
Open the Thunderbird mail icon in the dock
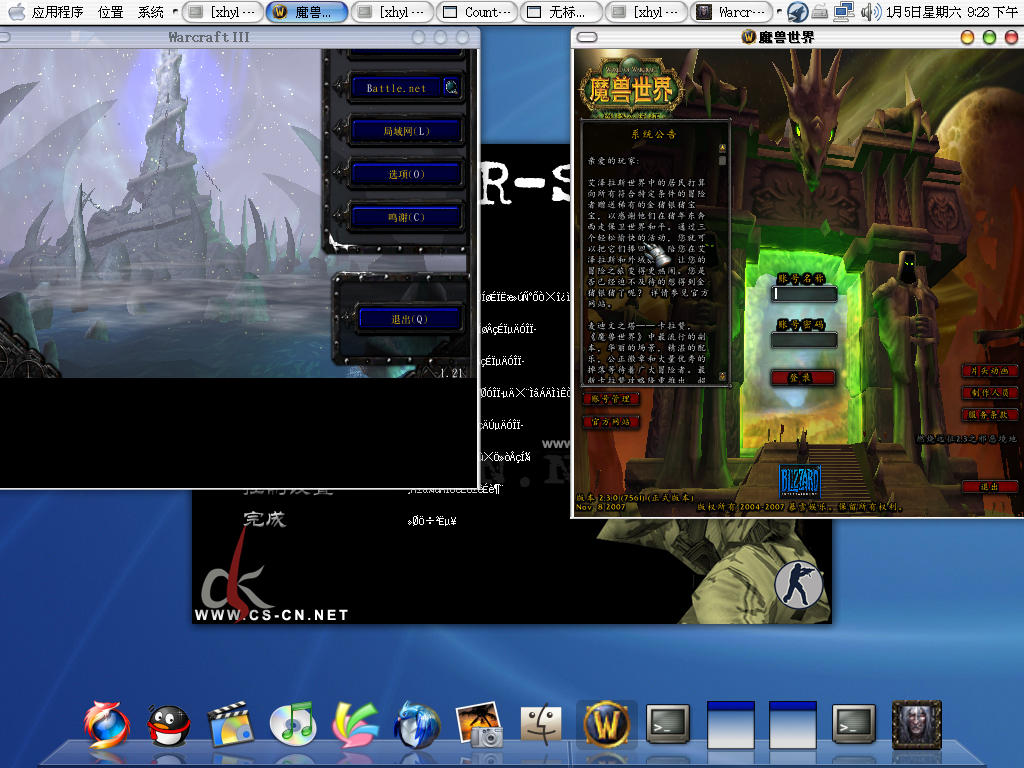pos(417,724)
